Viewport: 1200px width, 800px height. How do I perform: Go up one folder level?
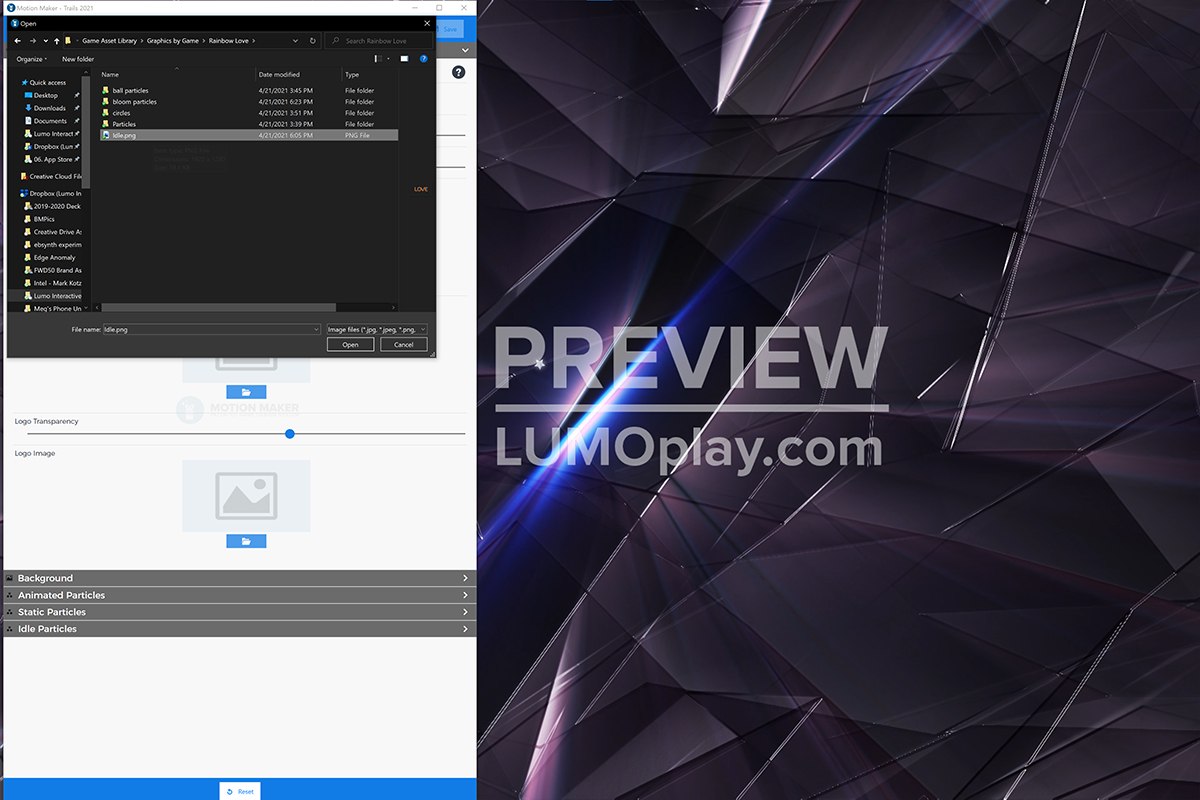tap(56, 41)
